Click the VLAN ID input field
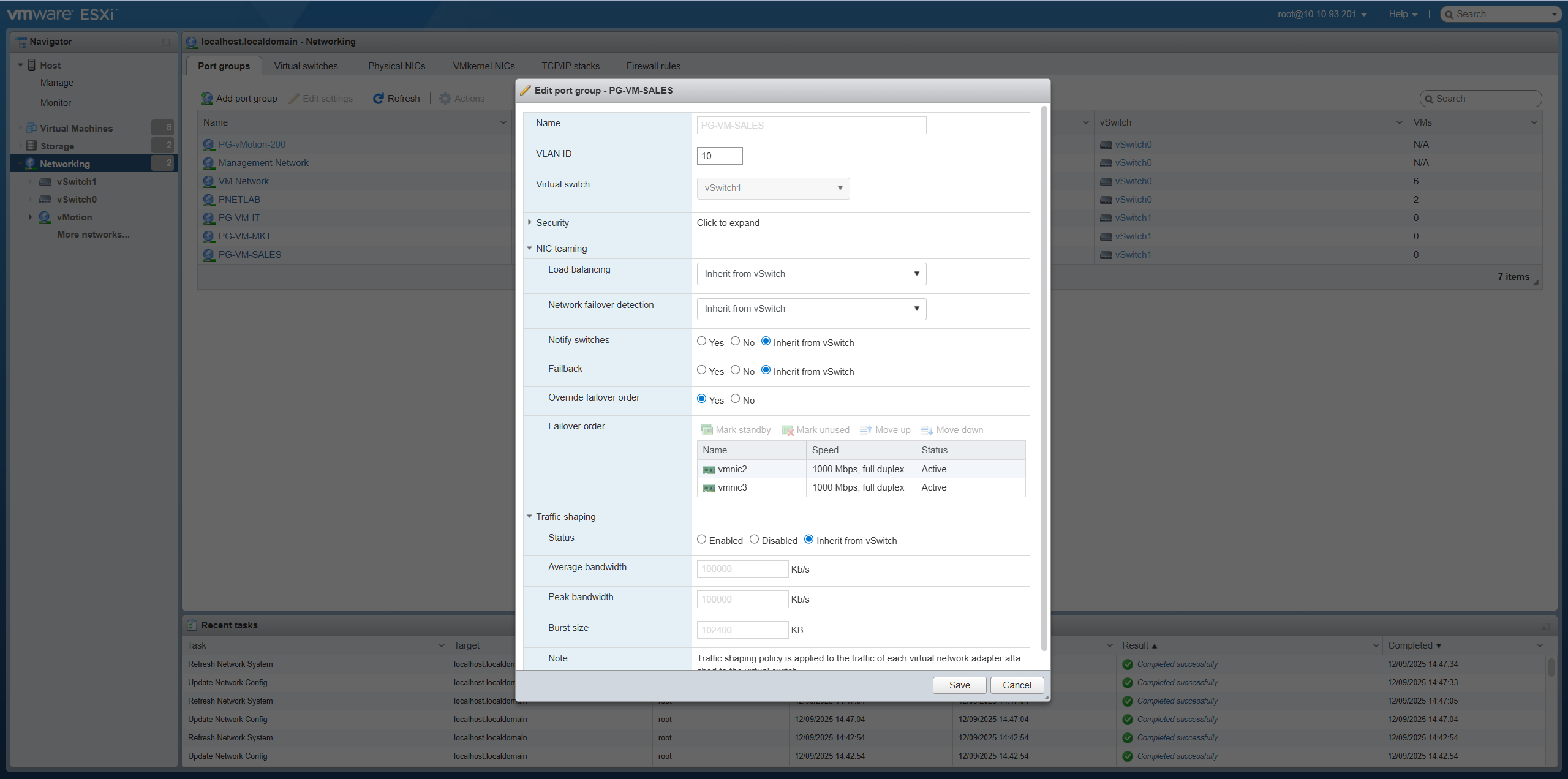 pos(719,156)
